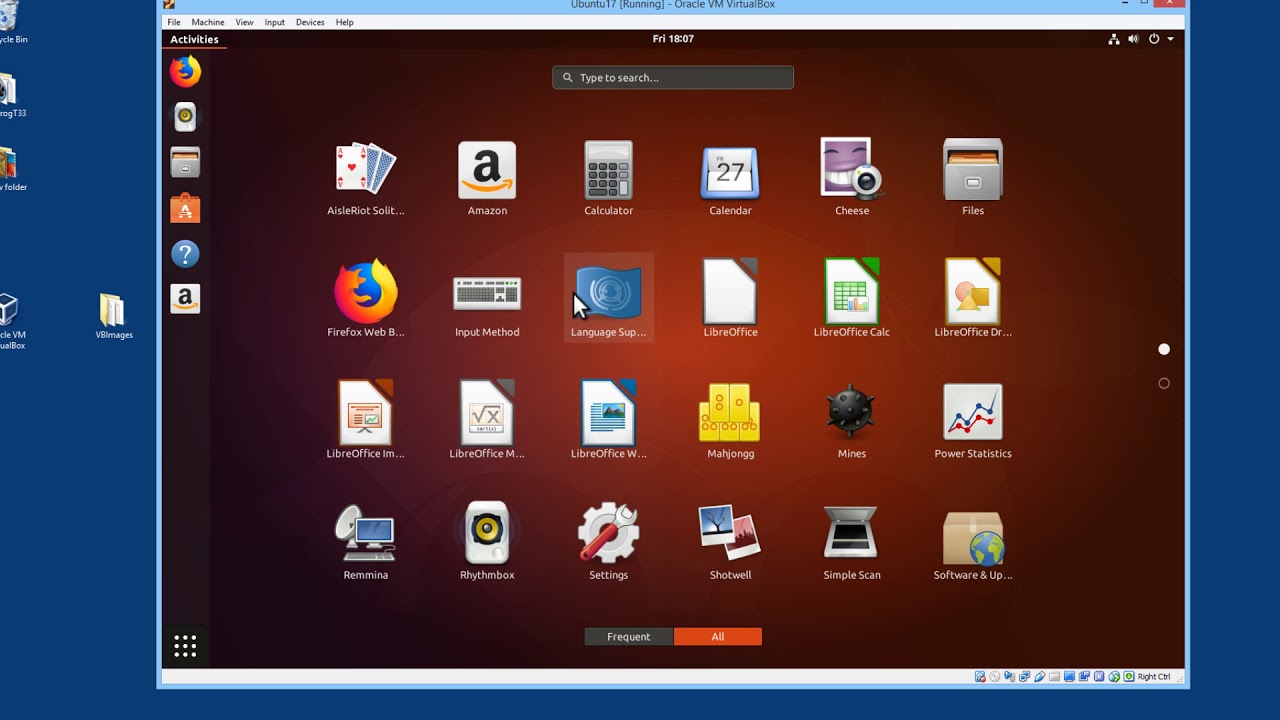The image size is (1280, 720).
Task: Launch Amazon from app grid
Action: (487, 179)
